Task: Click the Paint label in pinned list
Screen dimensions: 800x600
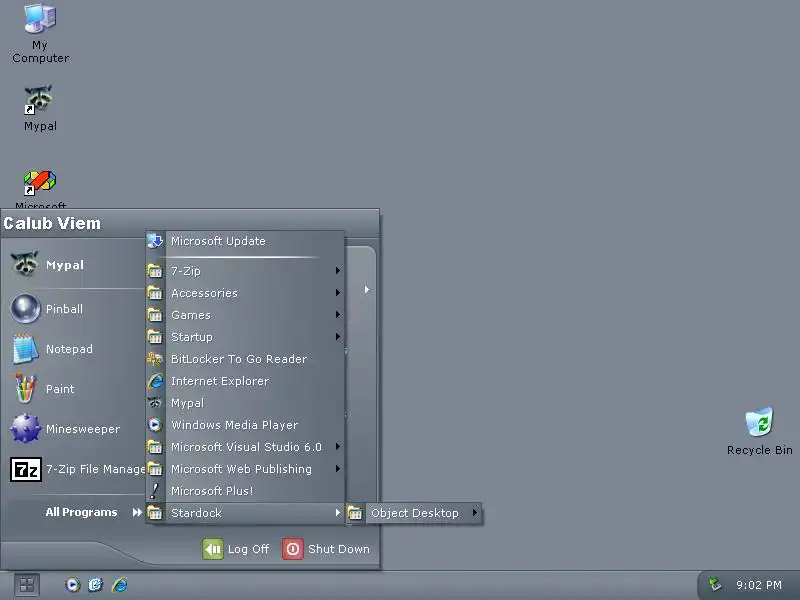Action: click(60, 389)
